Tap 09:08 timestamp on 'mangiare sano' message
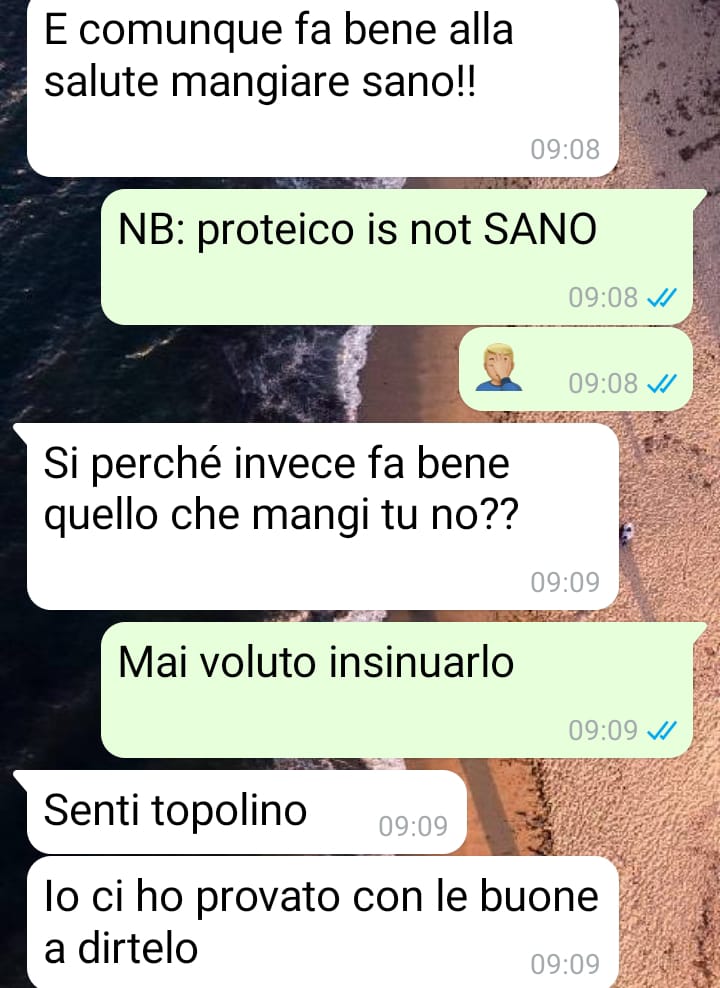720x988 pixels. click(x=565, y=149)
